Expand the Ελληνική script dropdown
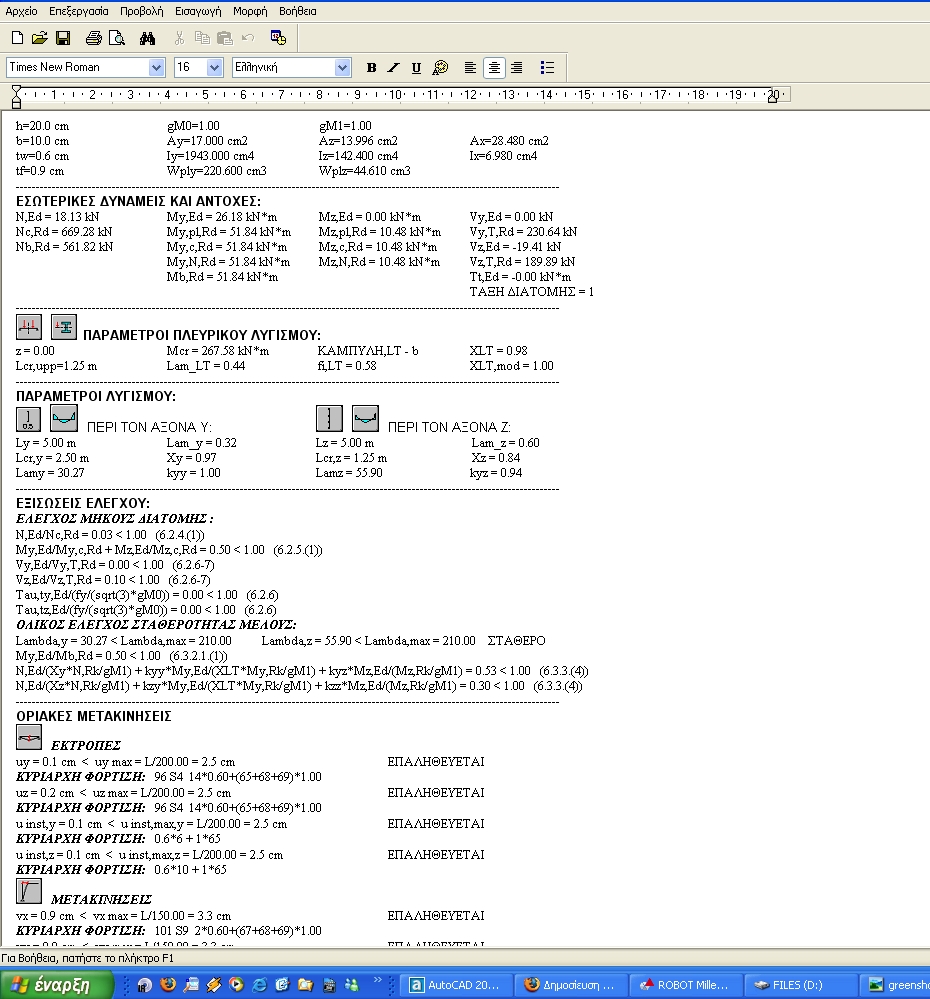 click(343, 68)
